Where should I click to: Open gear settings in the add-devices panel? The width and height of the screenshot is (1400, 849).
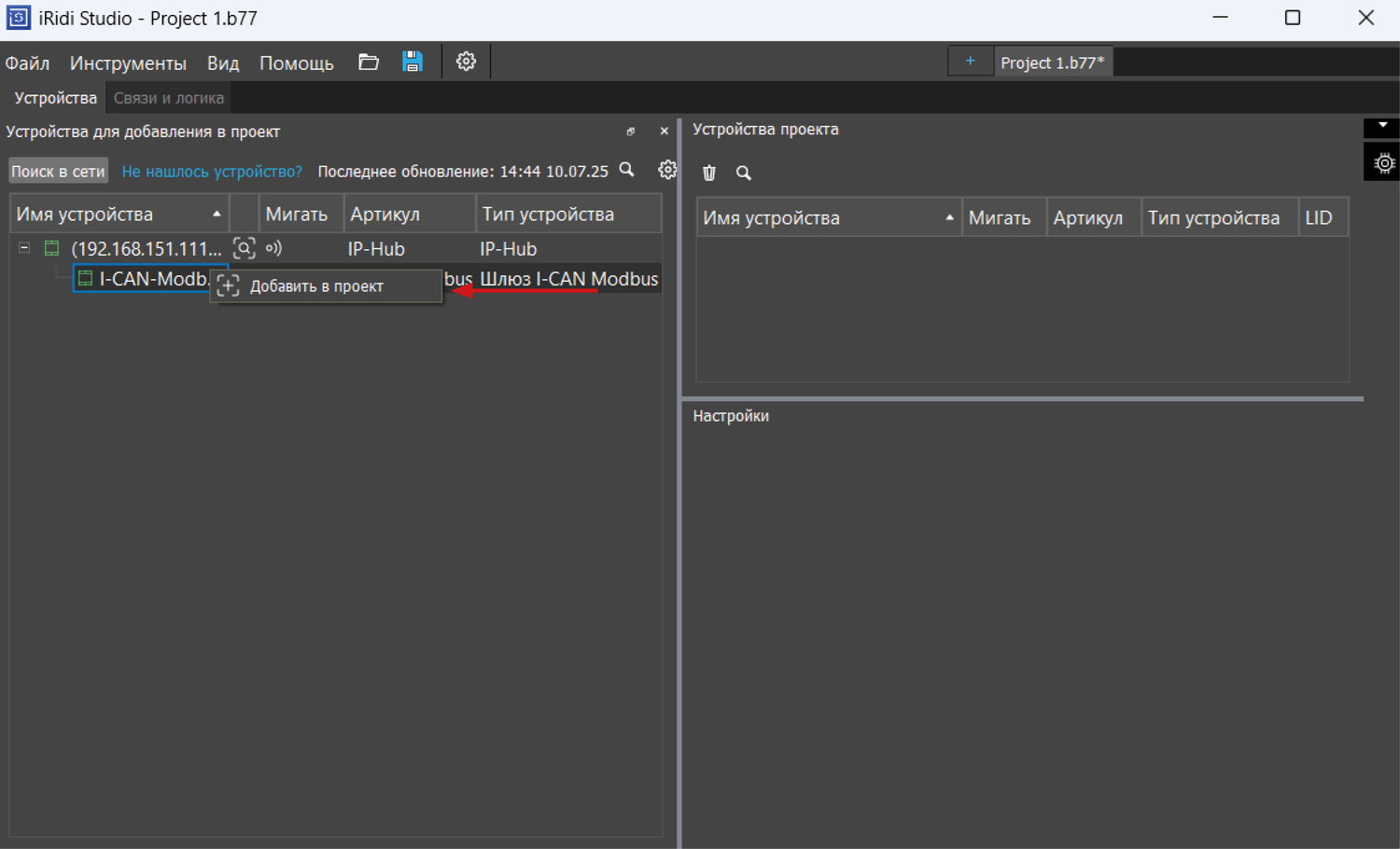coord(666,170)
